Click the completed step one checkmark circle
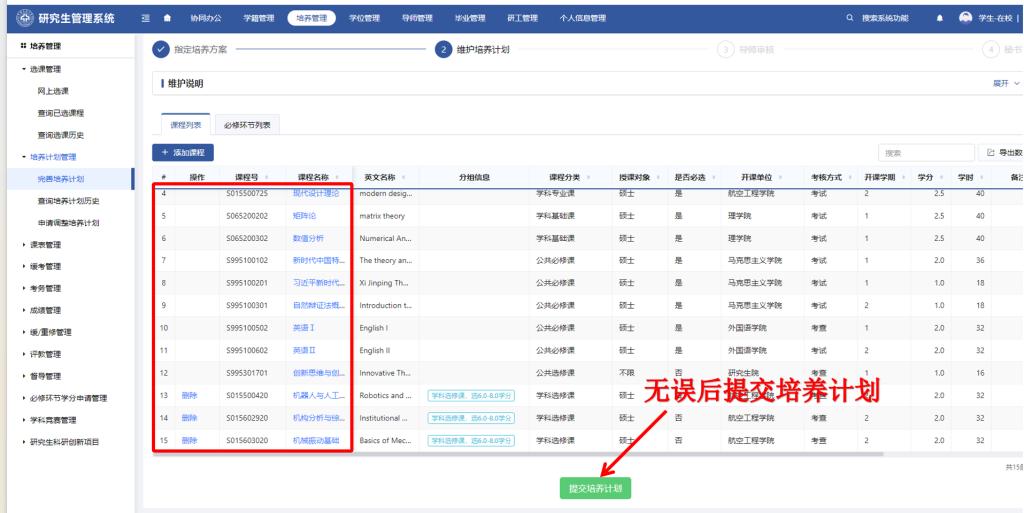Screen dimensions: 1024x513 (161, 51)
